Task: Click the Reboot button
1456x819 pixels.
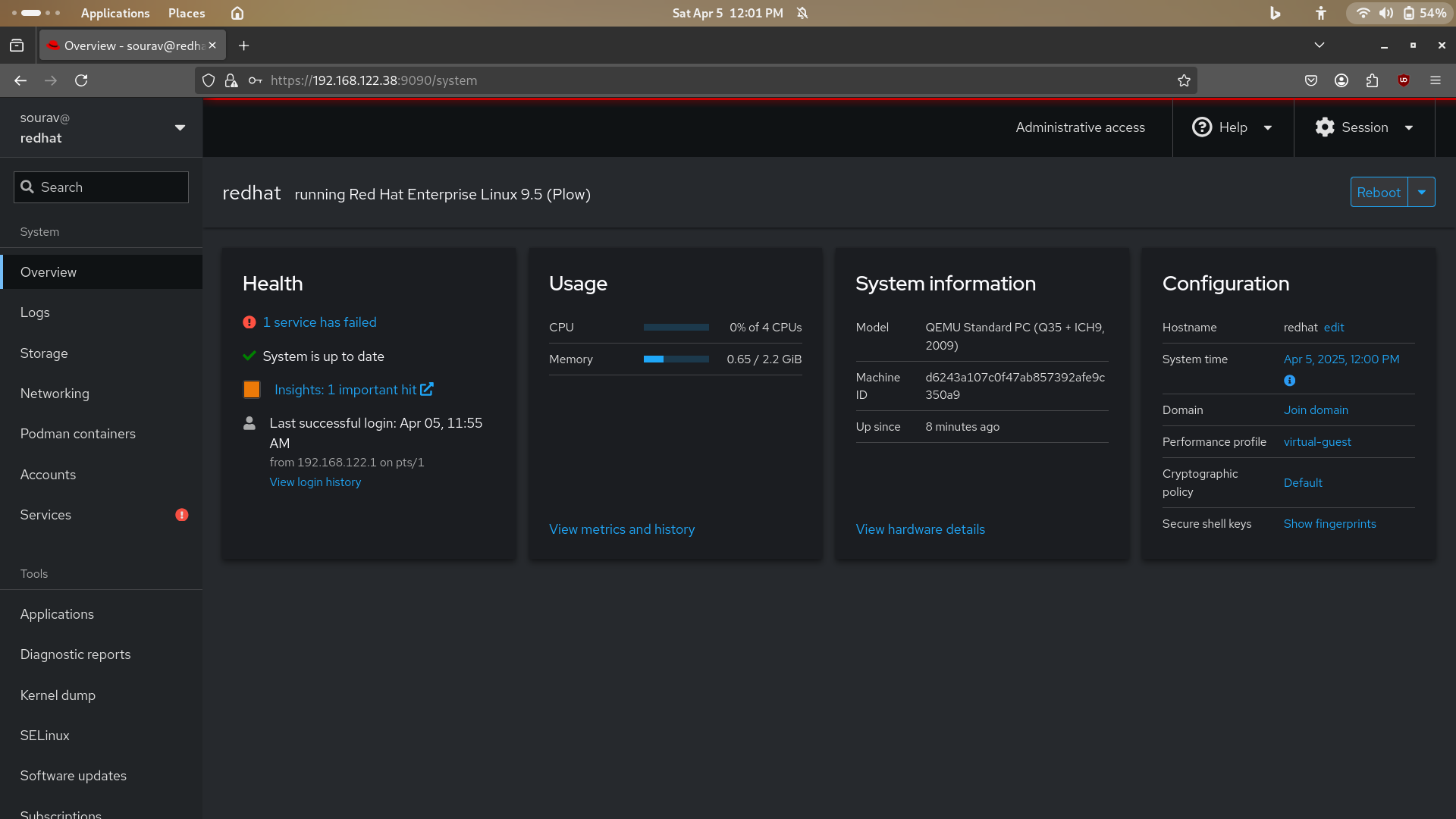Action: click(x=1379, y=193)
